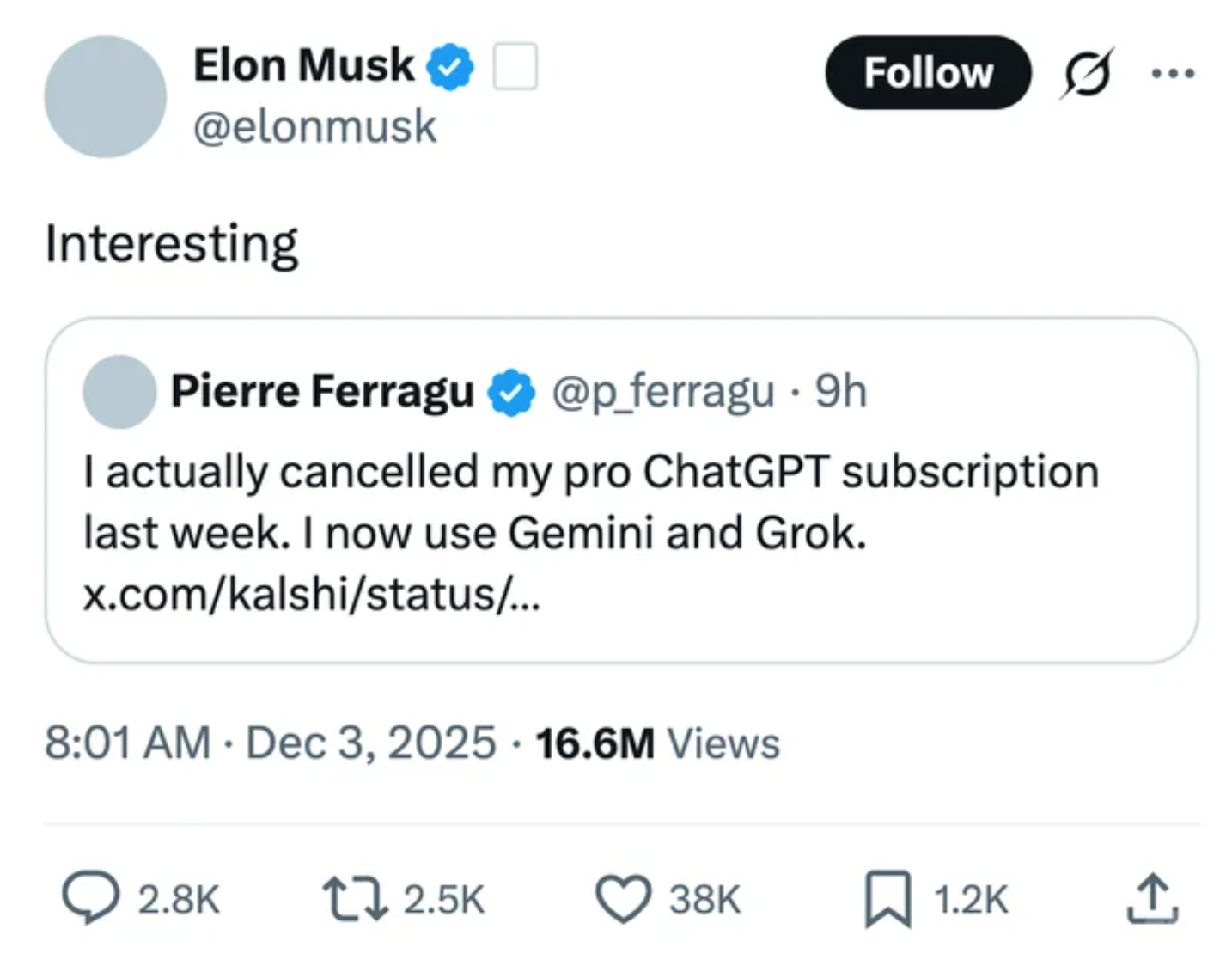
Task: Click the reply comment icon
Action: (x=90, y=898)
